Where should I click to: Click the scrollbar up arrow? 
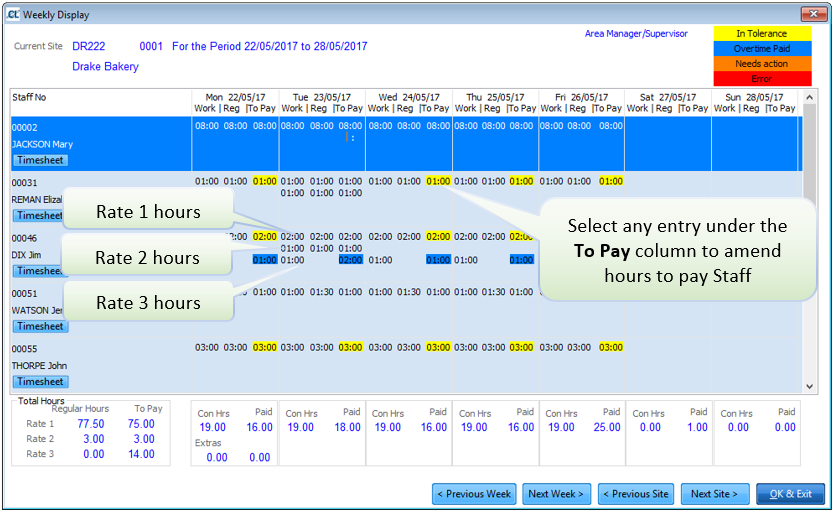coord(809,97)
